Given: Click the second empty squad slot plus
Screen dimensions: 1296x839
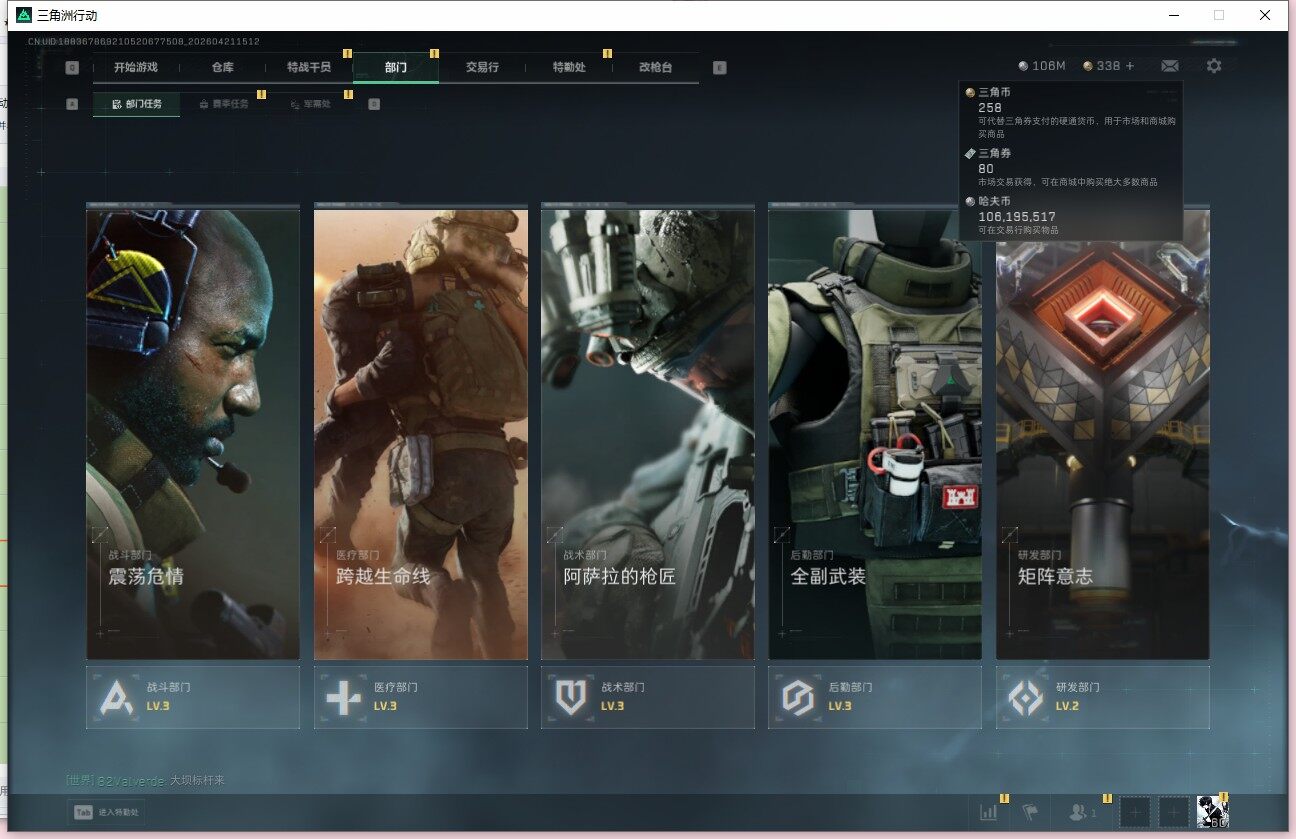Looking at the screenshot, I should pos(1174,813).
